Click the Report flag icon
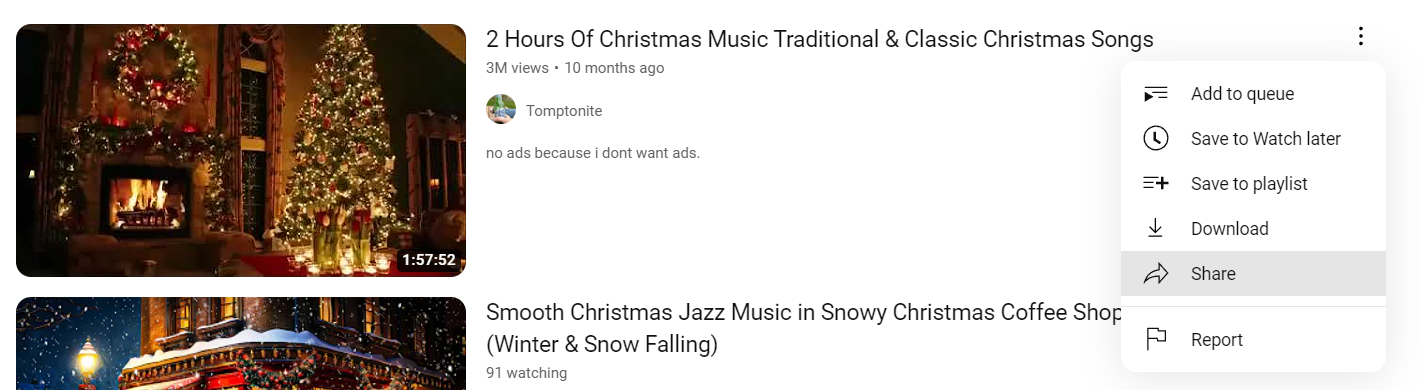The width and height of the screenshot is (1421, 390). (x=1155, y=339)
